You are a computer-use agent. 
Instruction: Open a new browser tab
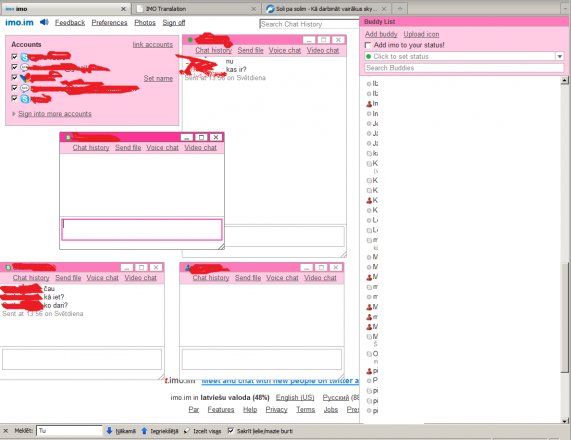point(400,8)
